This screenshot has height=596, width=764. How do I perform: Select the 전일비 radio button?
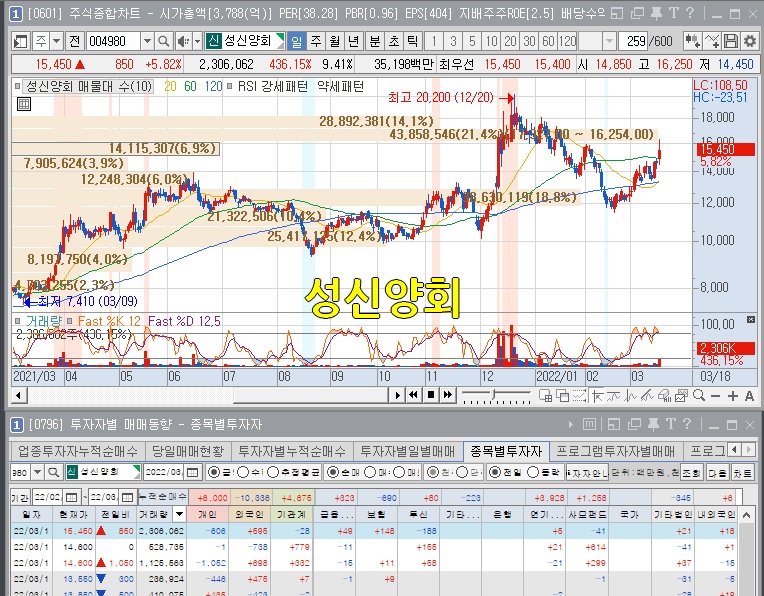[494, 472]
